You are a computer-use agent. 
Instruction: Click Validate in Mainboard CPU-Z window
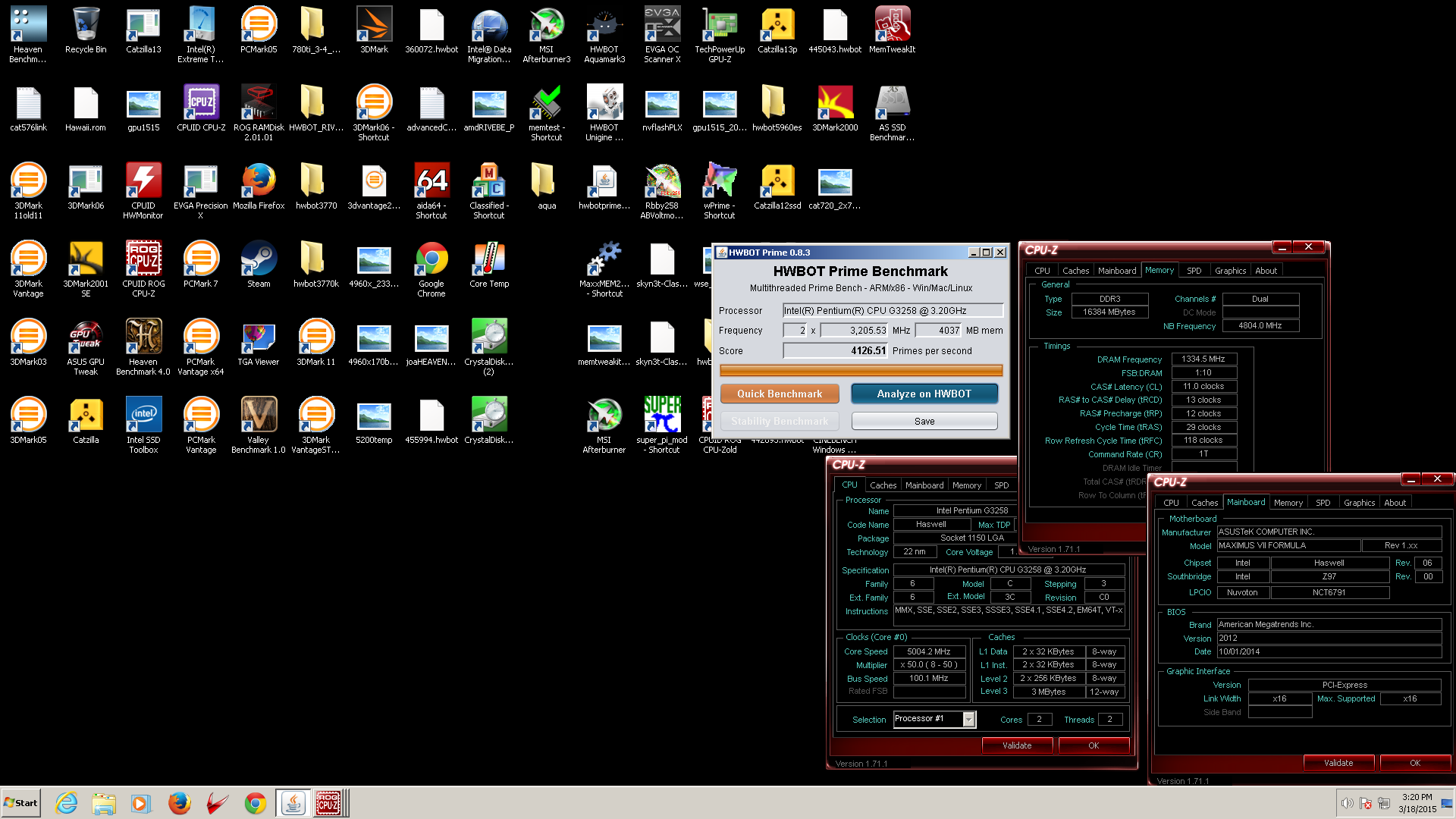1338,763
